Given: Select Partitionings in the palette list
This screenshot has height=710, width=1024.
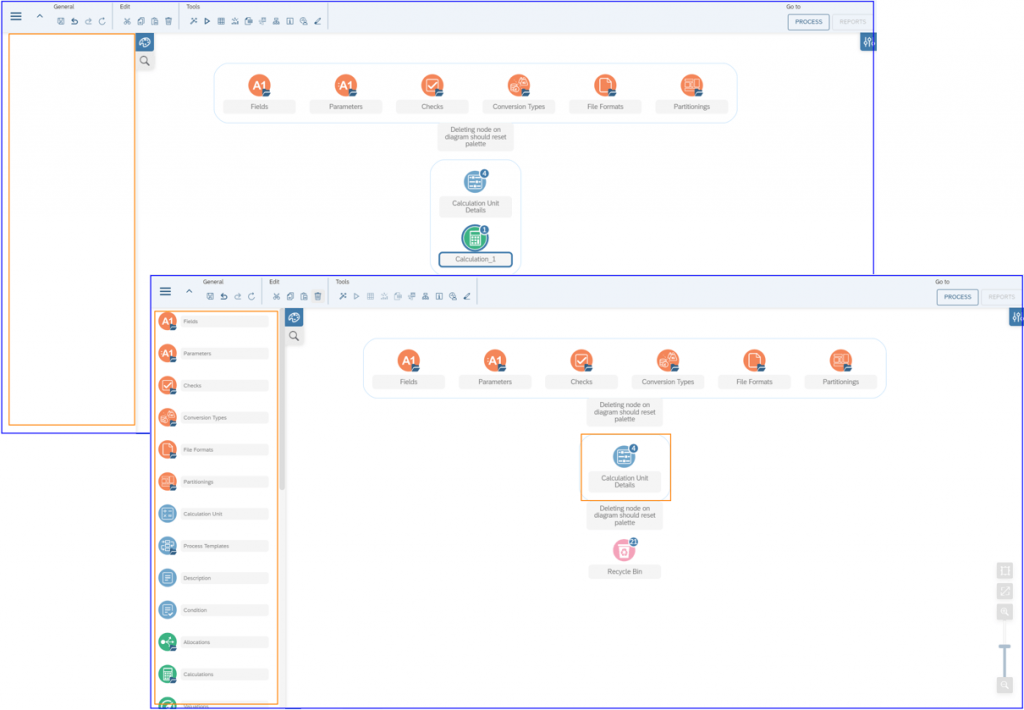Looking at the screenshot, I should pos(214,481).
